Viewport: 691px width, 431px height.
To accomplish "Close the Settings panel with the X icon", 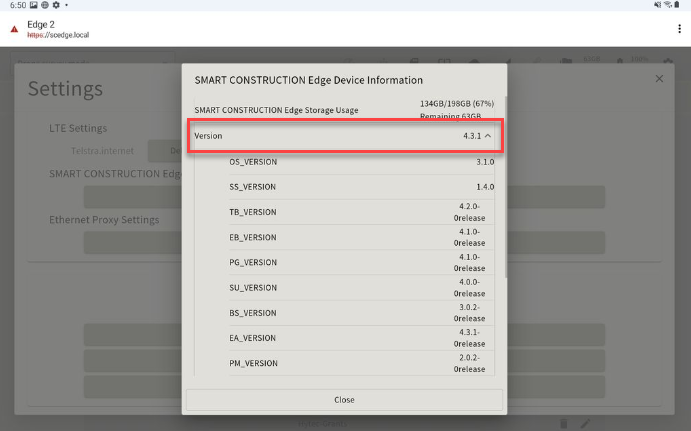I will click(659, 78).
